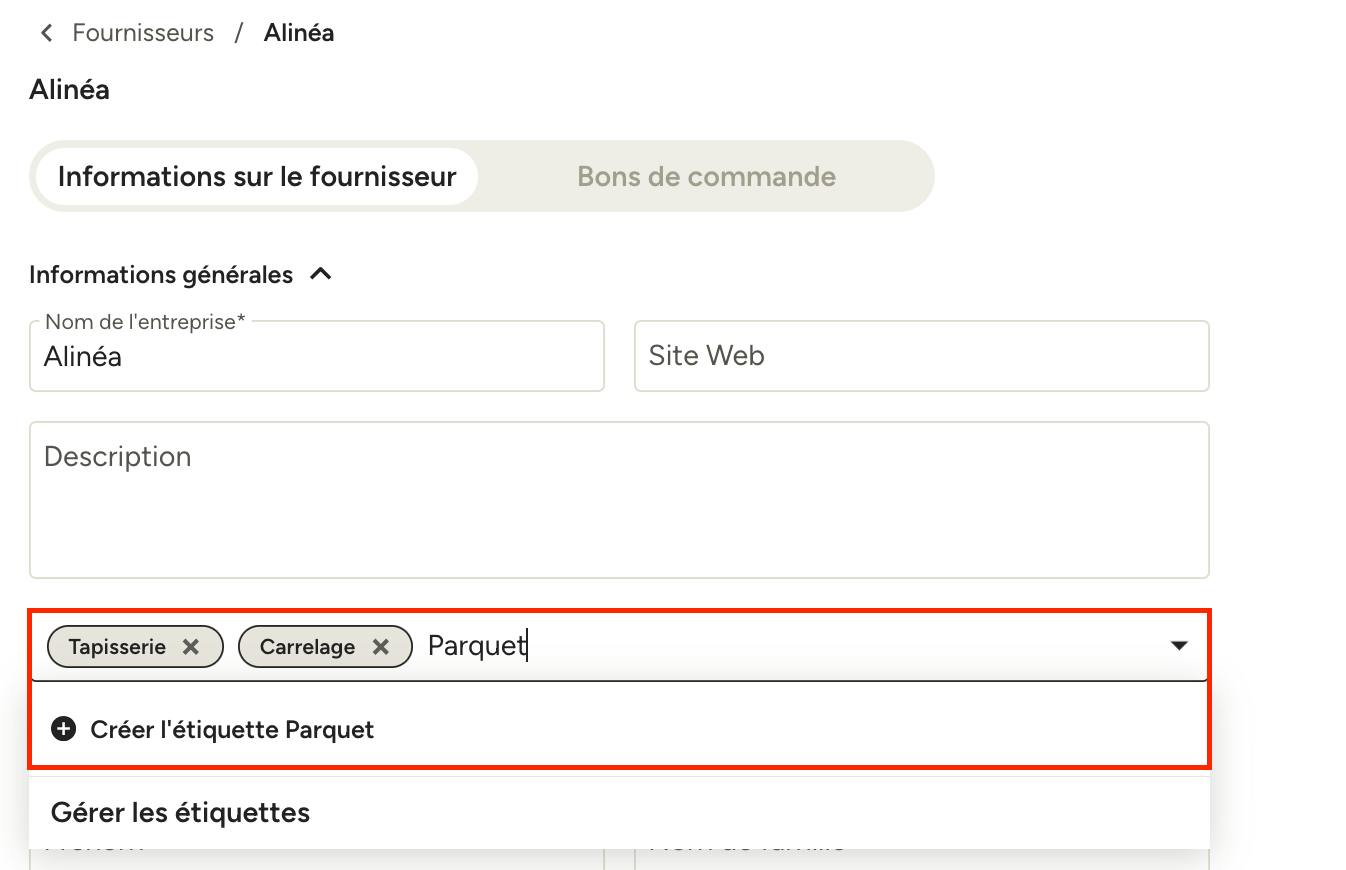Image resolution: width=1346 pixels, height=870 pixels.
Task: Open the Fournisseurs breadcrumb link
Action: [143, 33]
